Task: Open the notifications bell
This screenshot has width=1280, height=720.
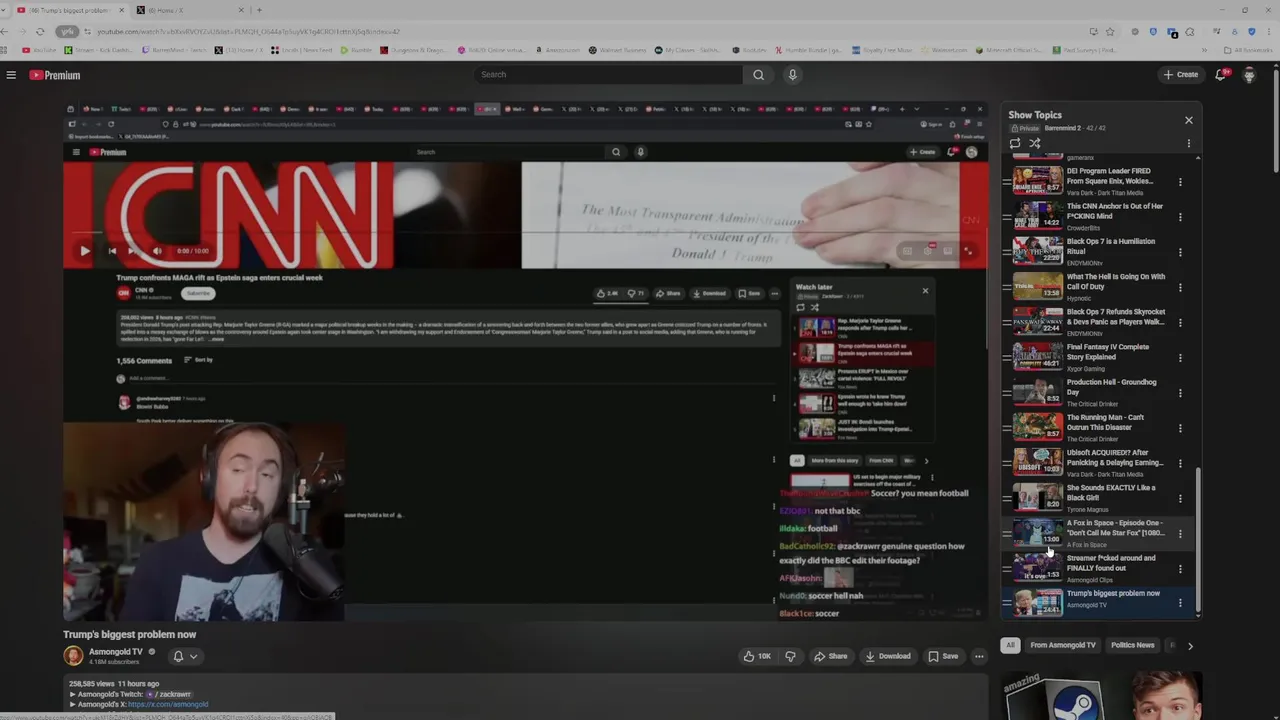Action: [1221, 75]
